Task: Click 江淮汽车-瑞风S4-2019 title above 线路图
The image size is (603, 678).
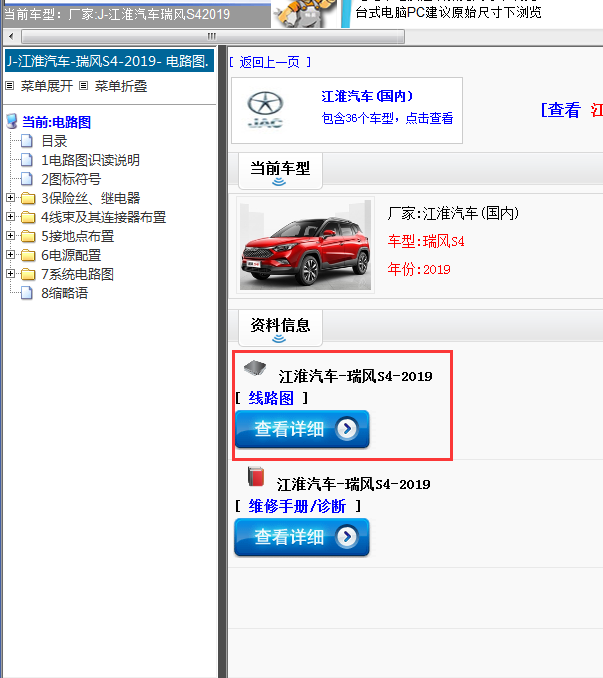Action: (x=355, y=376)
